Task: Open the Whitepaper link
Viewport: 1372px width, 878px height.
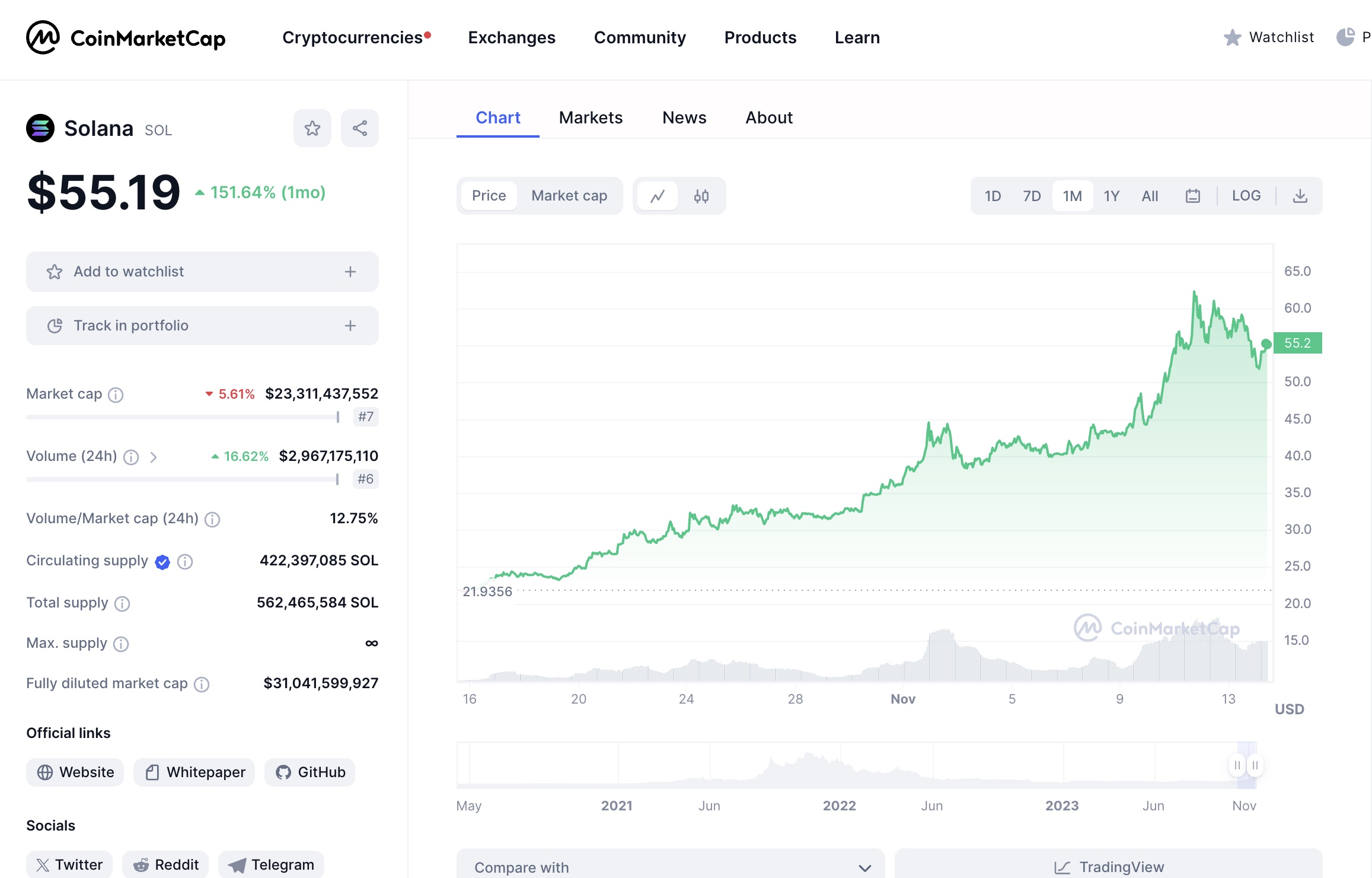Action: pyautogui.click(x=194, y=772)
